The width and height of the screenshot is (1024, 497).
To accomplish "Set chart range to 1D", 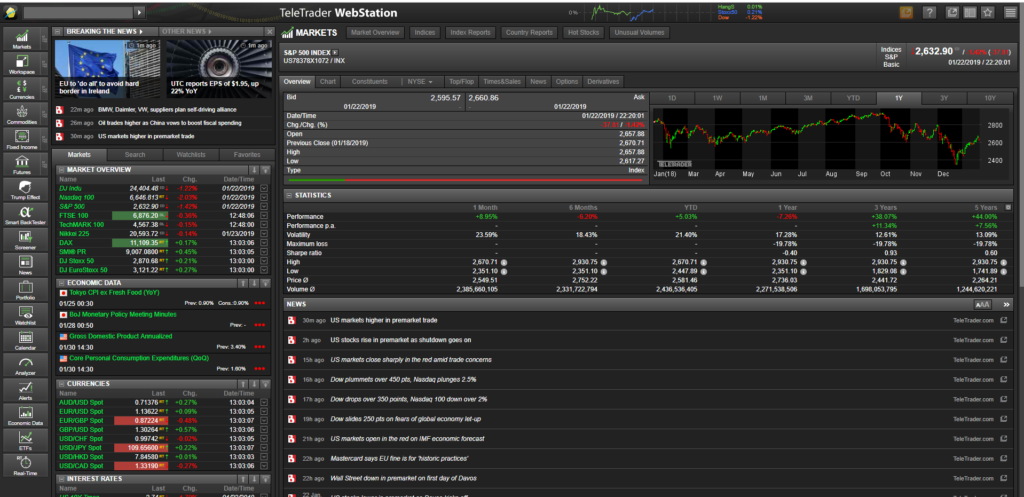I will click(672, 99).
